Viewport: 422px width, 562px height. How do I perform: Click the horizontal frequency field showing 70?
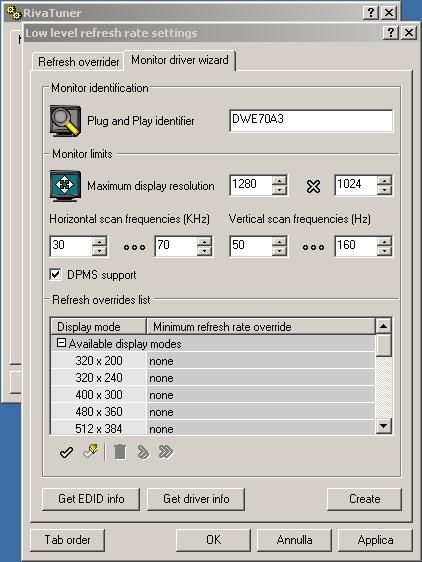(176, 246)
